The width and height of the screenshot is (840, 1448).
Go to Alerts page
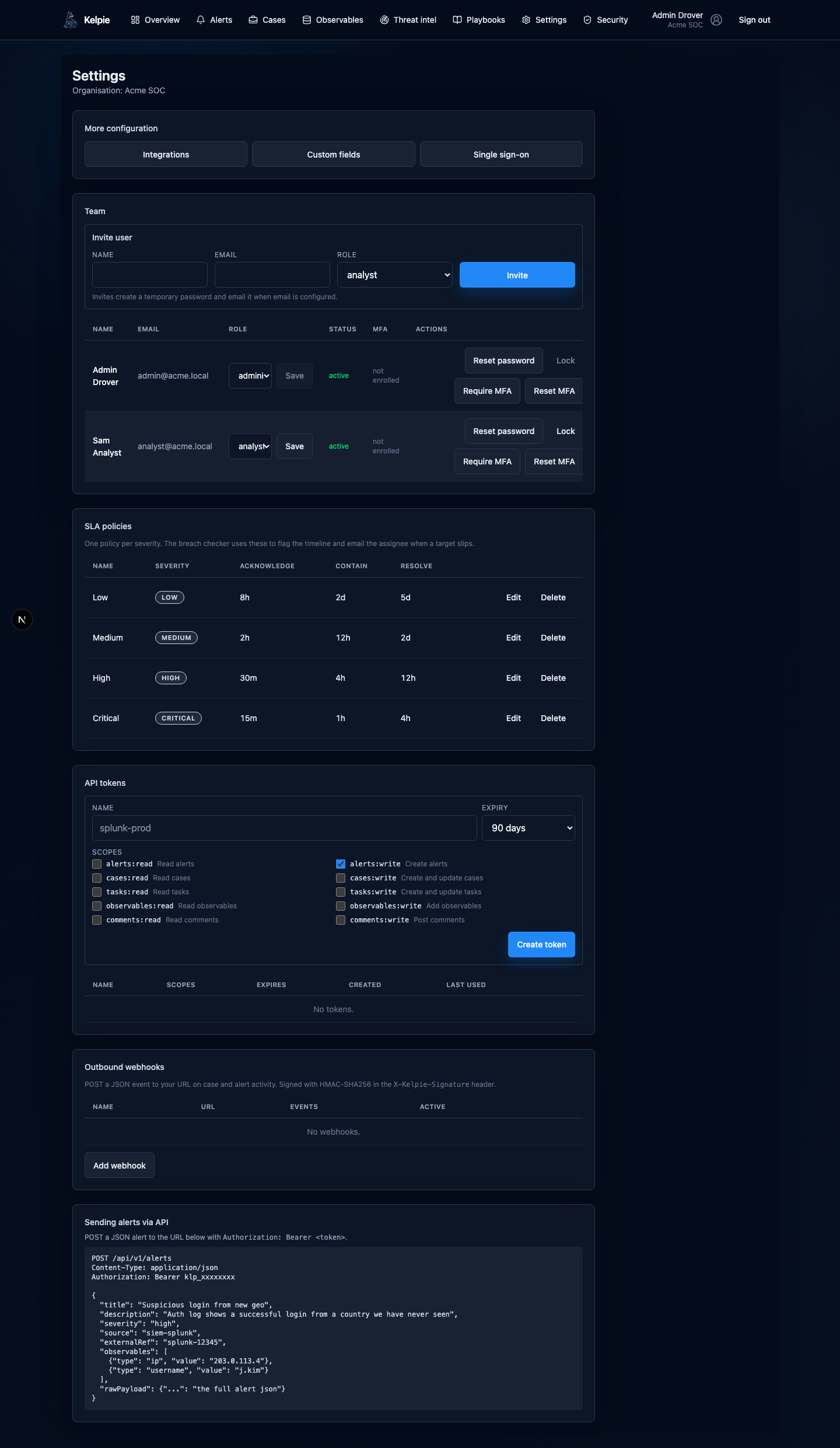tap(214, 20)
